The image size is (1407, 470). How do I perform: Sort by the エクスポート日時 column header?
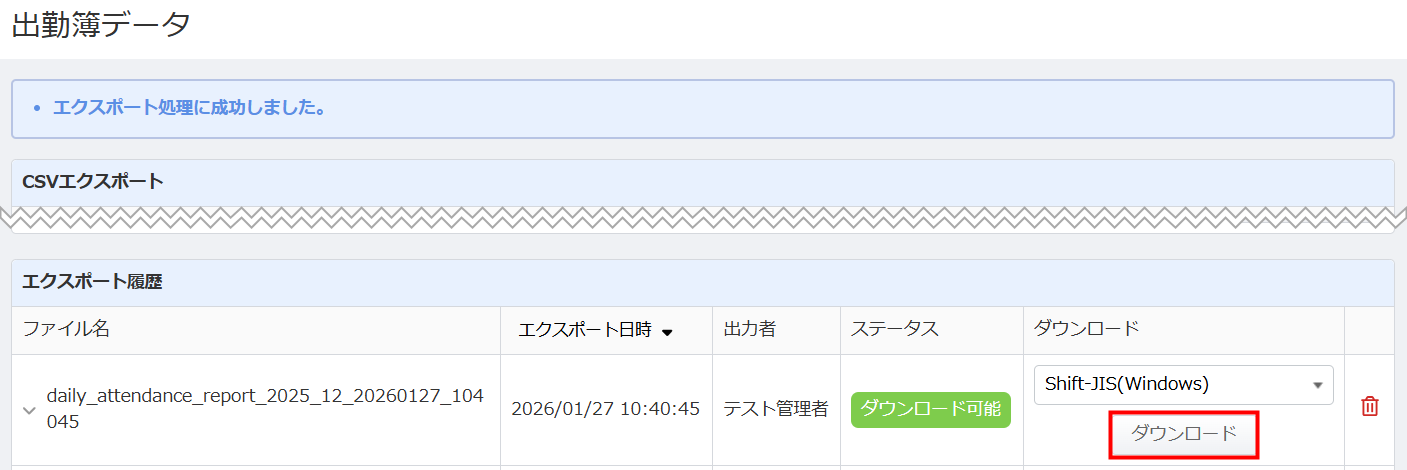585,330
